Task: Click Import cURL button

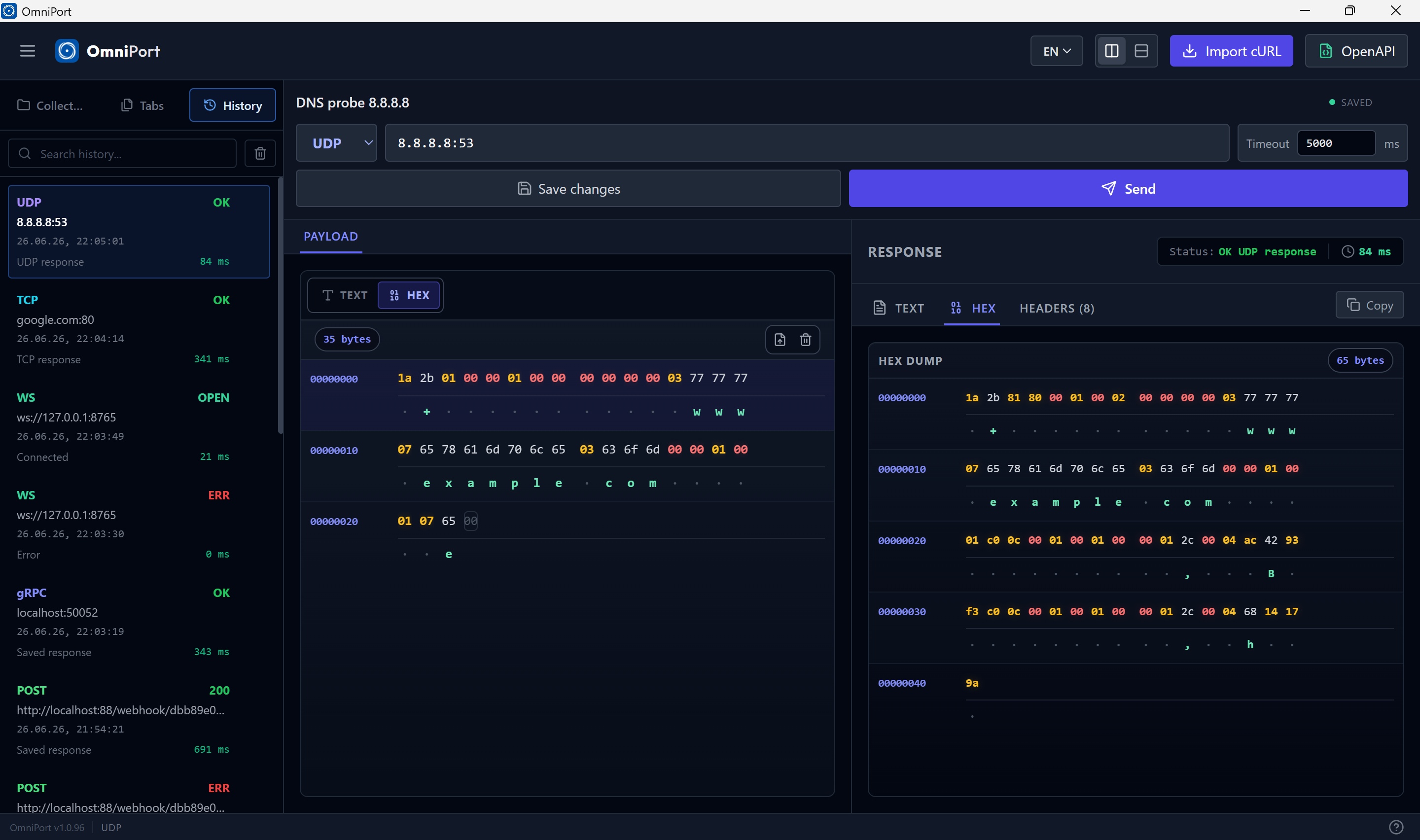Action: click(1231, 51)
